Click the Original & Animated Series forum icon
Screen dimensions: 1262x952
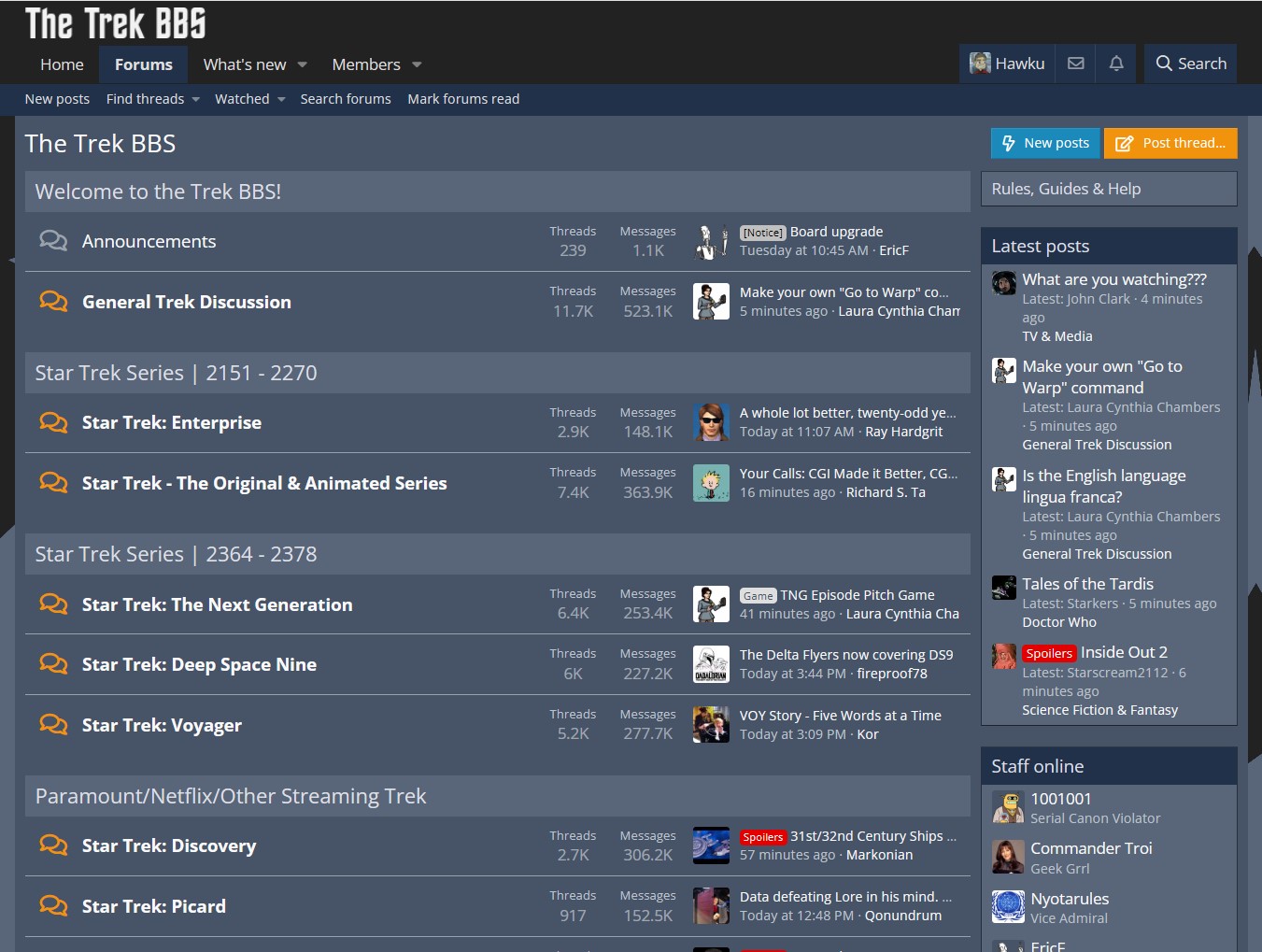pos(53,483)
